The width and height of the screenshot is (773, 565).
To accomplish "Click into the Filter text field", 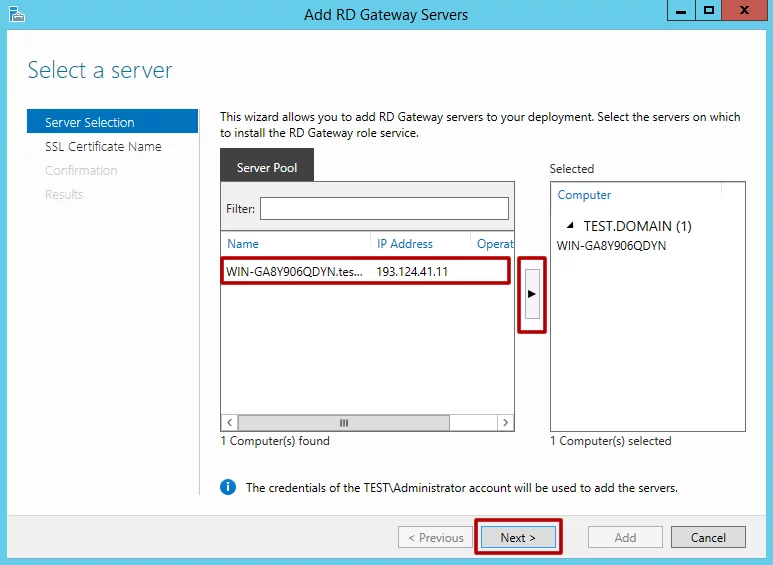I will tap(384, 209).
